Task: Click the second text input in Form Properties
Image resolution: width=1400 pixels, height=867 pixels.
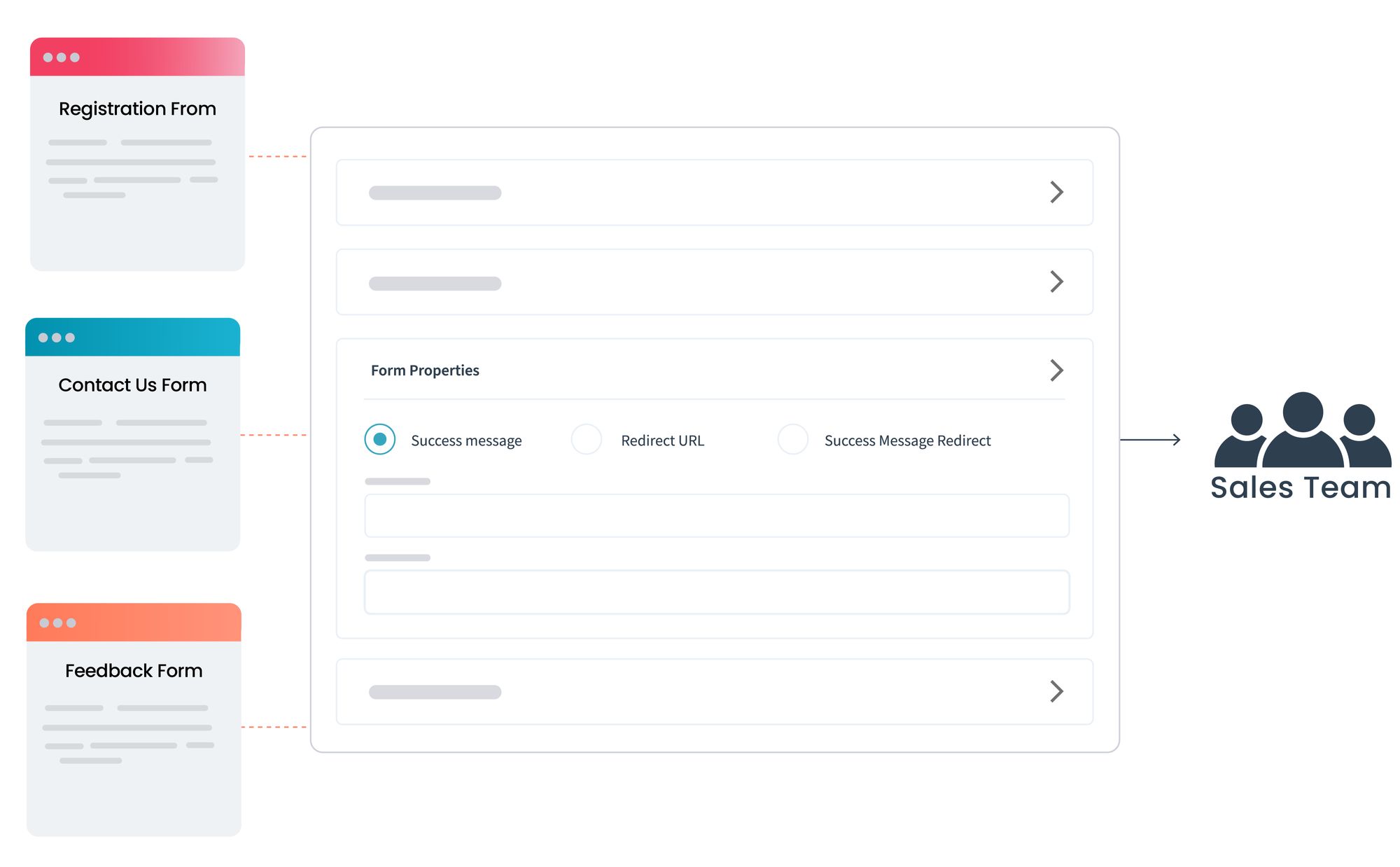Action: click(717, 592)
